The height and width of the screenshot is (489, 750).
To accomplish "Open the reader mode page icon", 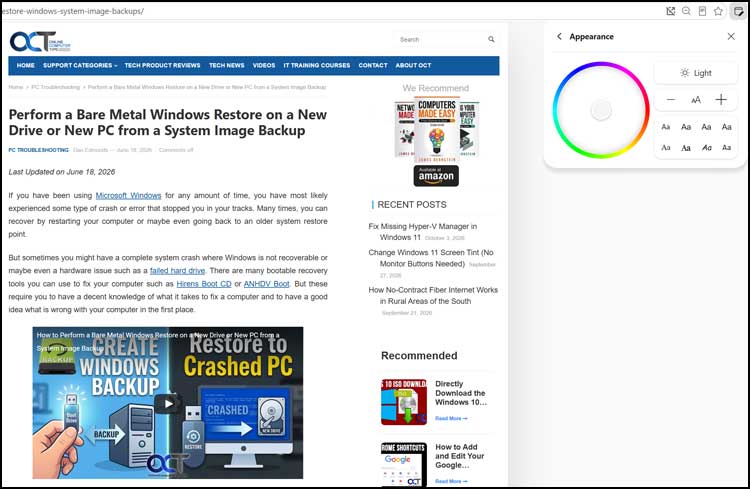I will [702, 11].
